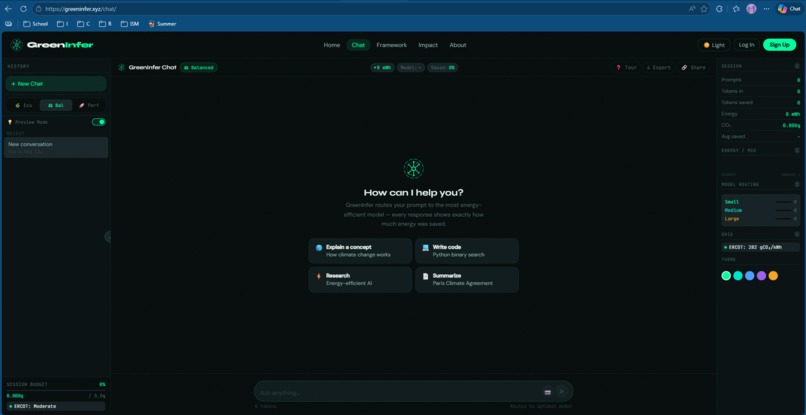
Task: Open the Framework page
Action: click(x=391, y=45)
